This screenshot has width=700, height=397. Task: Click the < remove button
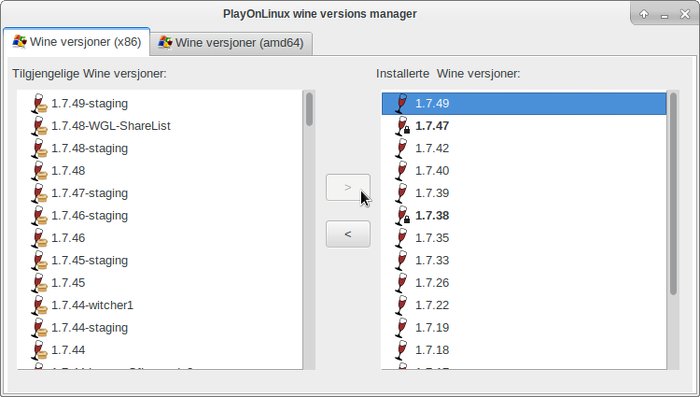coord(348,234)
